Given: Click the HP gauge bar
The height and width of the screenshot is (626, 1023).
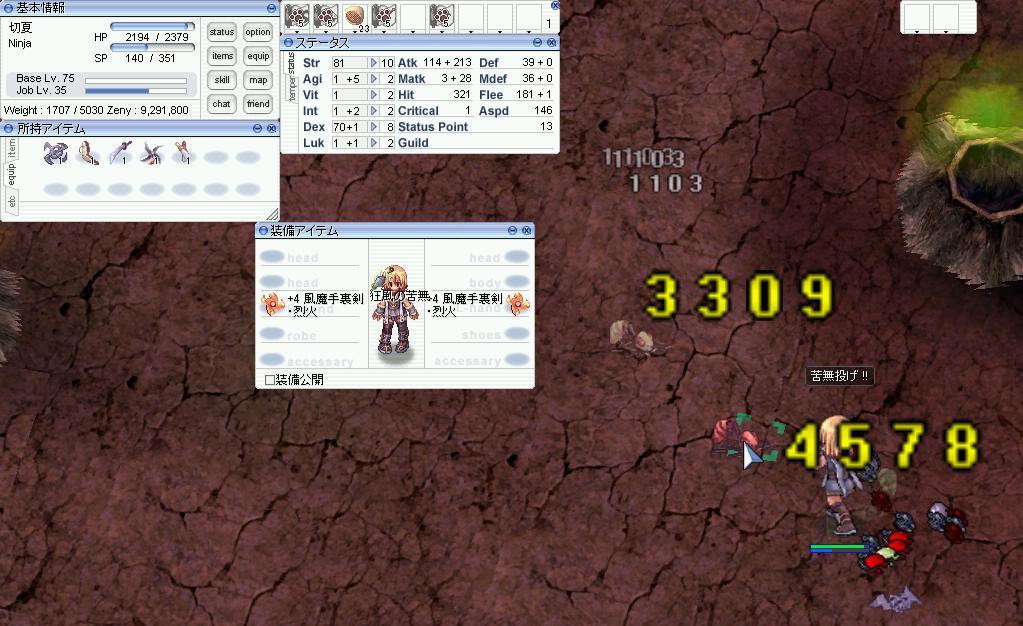Looking at the screenshot, I should [153, 26].
